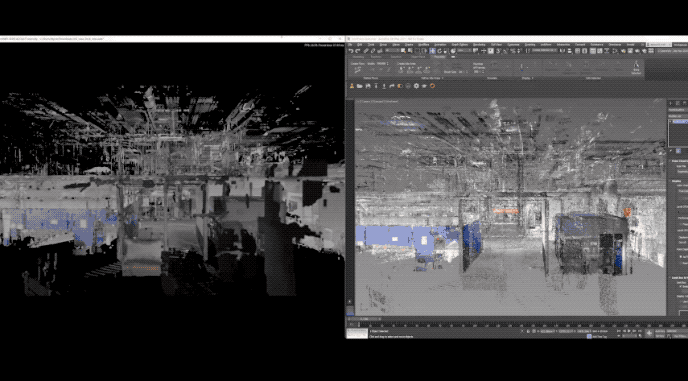
Task: Click the gear settings icon in lower toolbar
Action: tap(416, 86)
